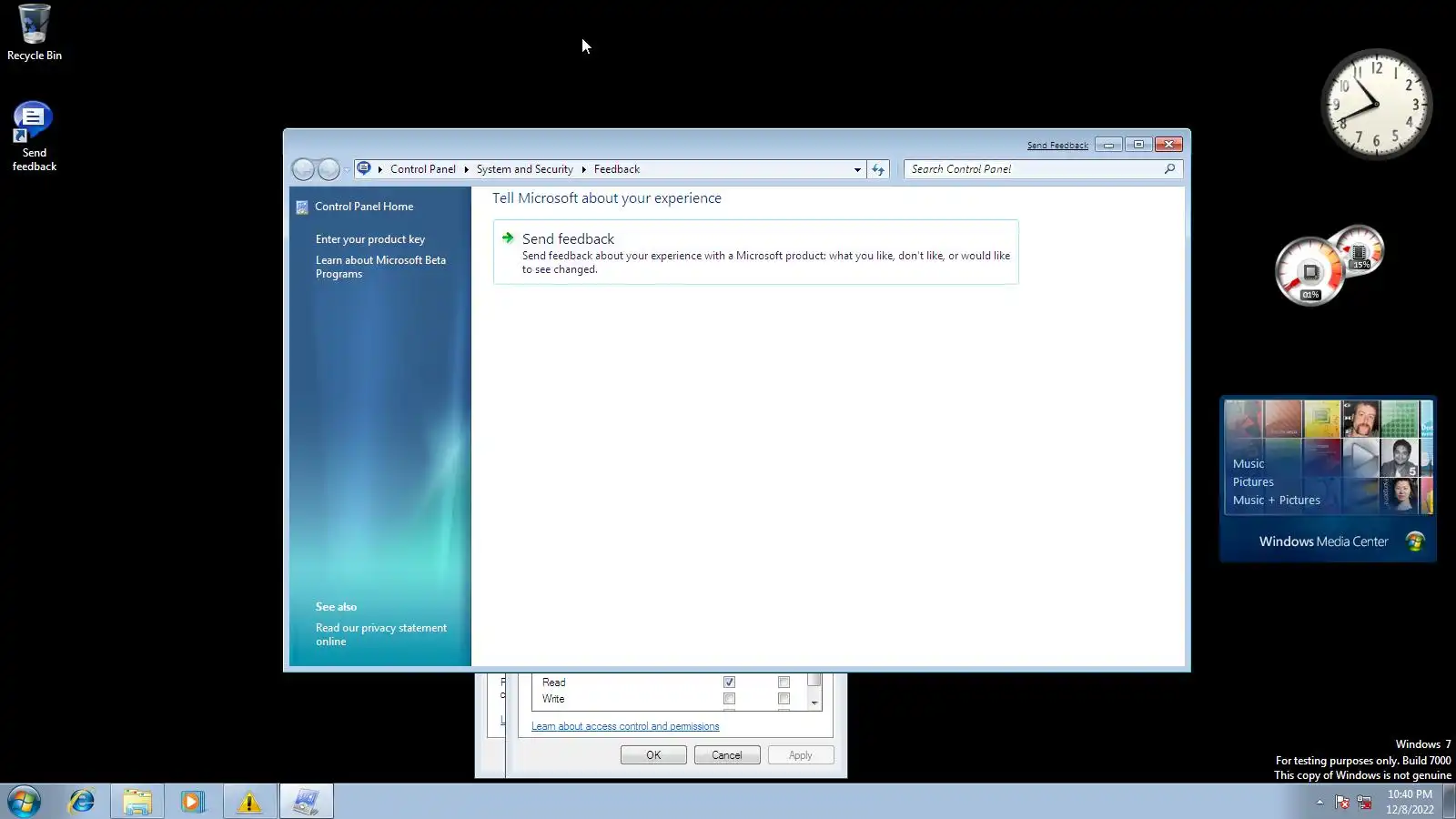Click the mustached man thumbnail in Media Center gadget
The width and height of the screenshot is (1456, 819).
1361,419
